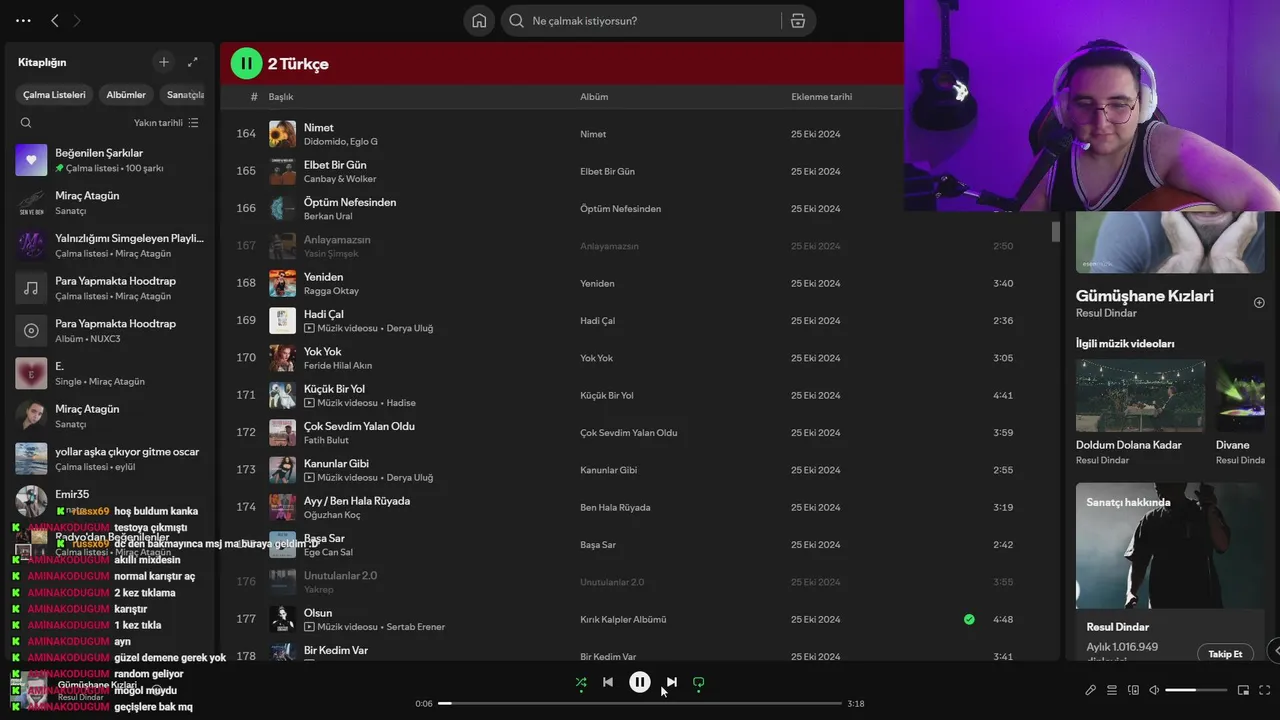The height and width of the screenshot is (720, 1280).
Task: Open the play queue icon
Action: (1112, 690)
